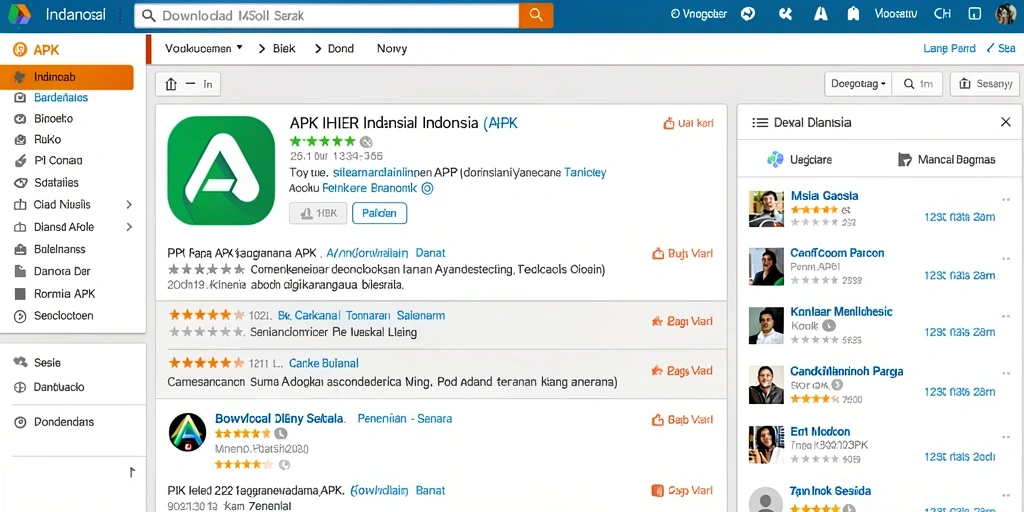Click the Sesanyy toolbar button
The height and width of the screenshot is (512, 1024).
click(x=984, y=84)
